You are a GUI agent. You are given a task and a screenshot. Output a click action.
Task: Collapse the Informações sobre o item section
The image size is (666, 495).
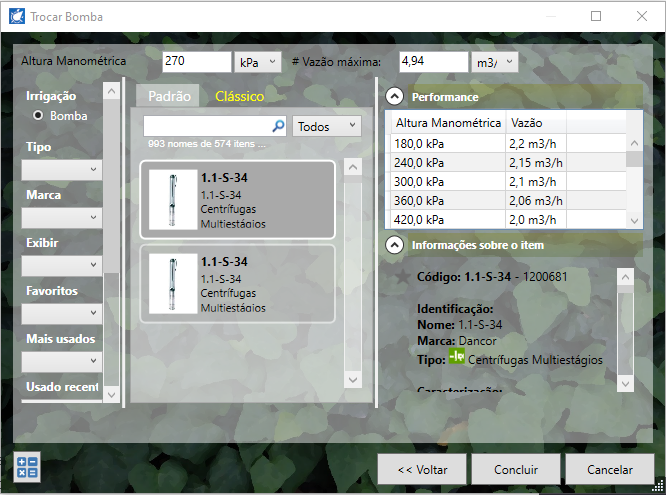tap(395, 245)
